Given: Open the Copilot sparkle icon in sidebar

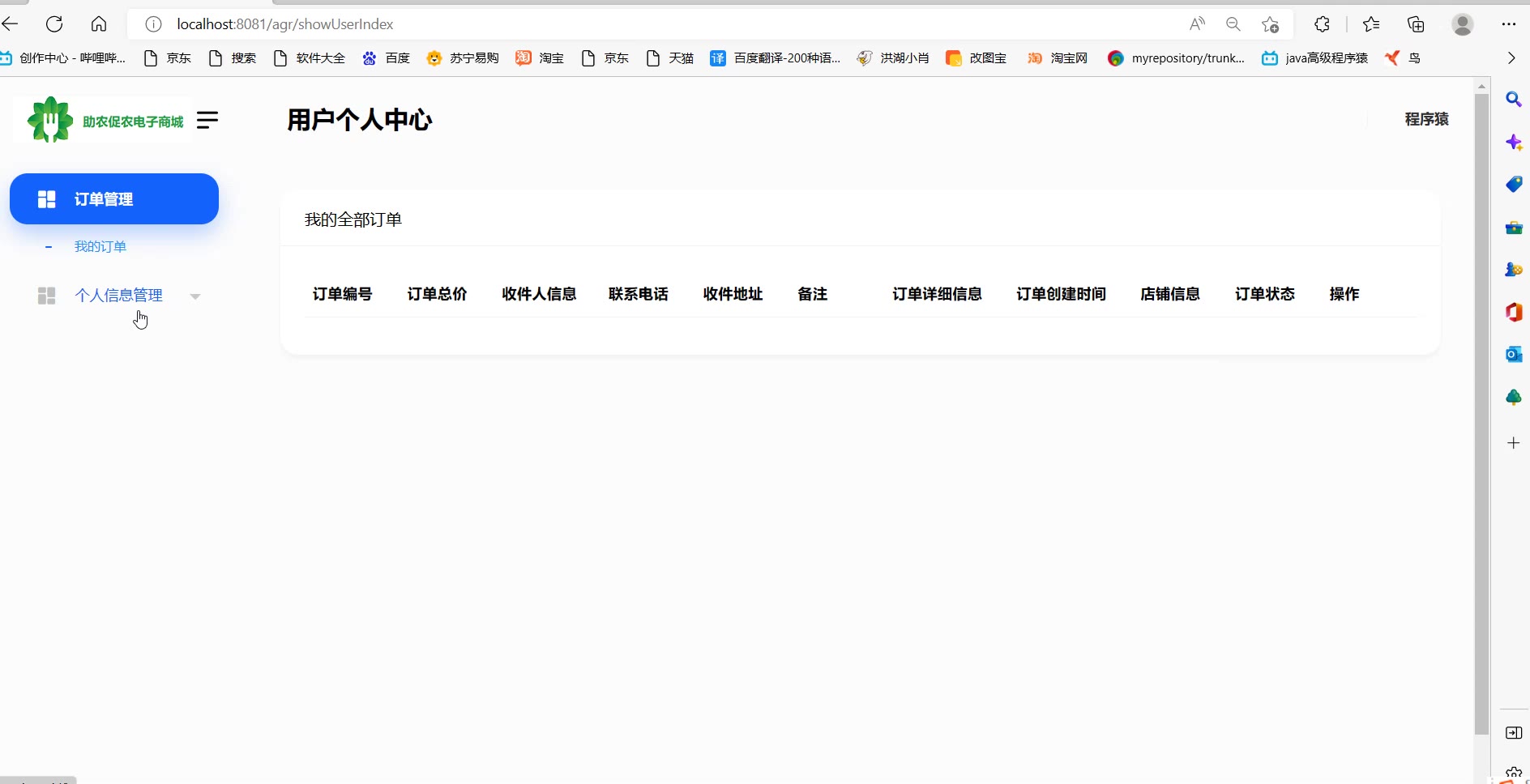Looking at the screenshot, I should 1513,143.
